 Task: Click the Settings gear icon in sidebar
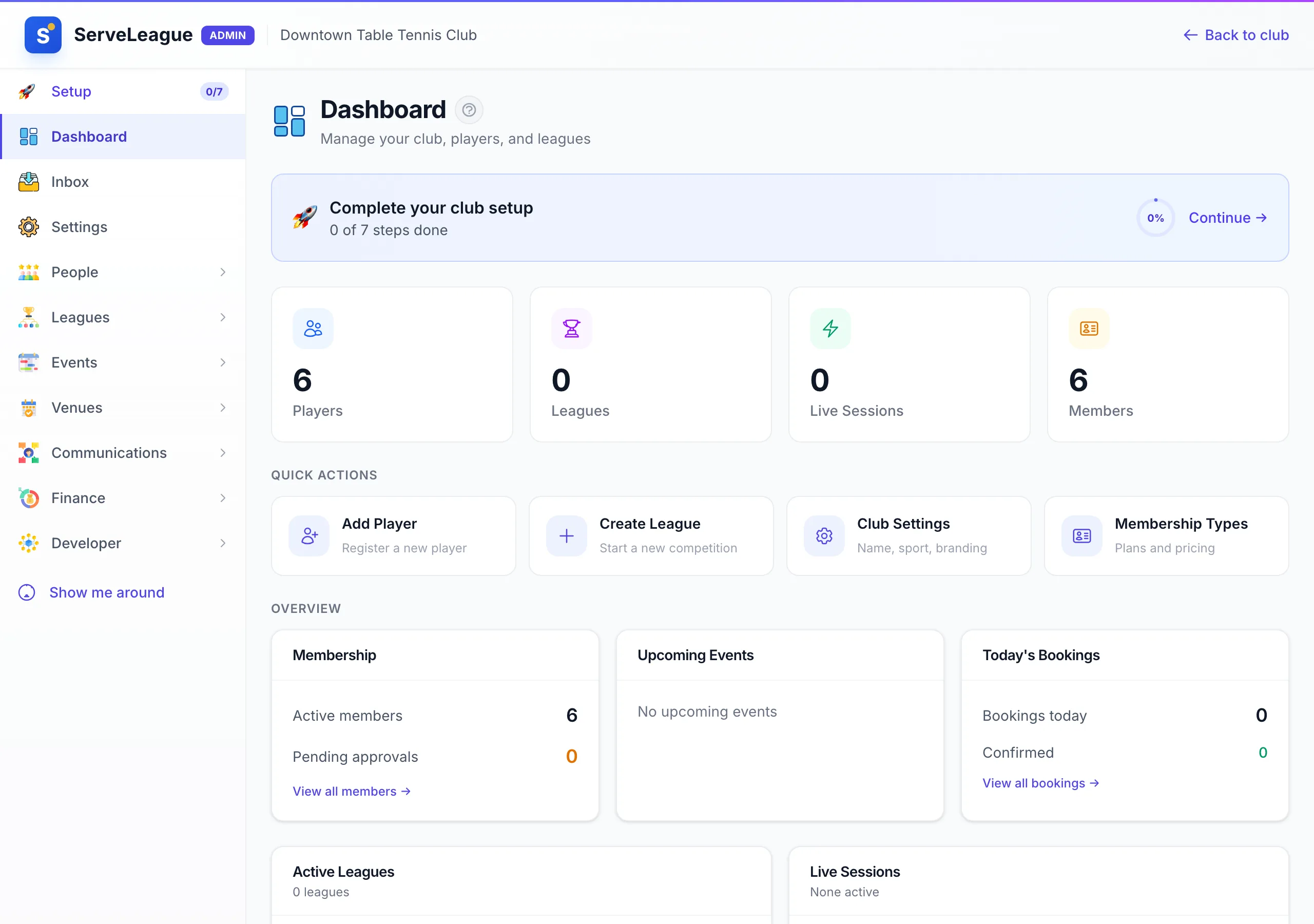click(x=28, y=227)
